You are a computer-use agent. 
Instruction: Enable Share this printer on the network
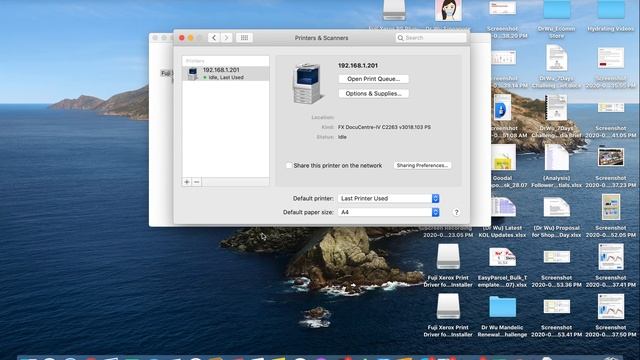(289, 165)
